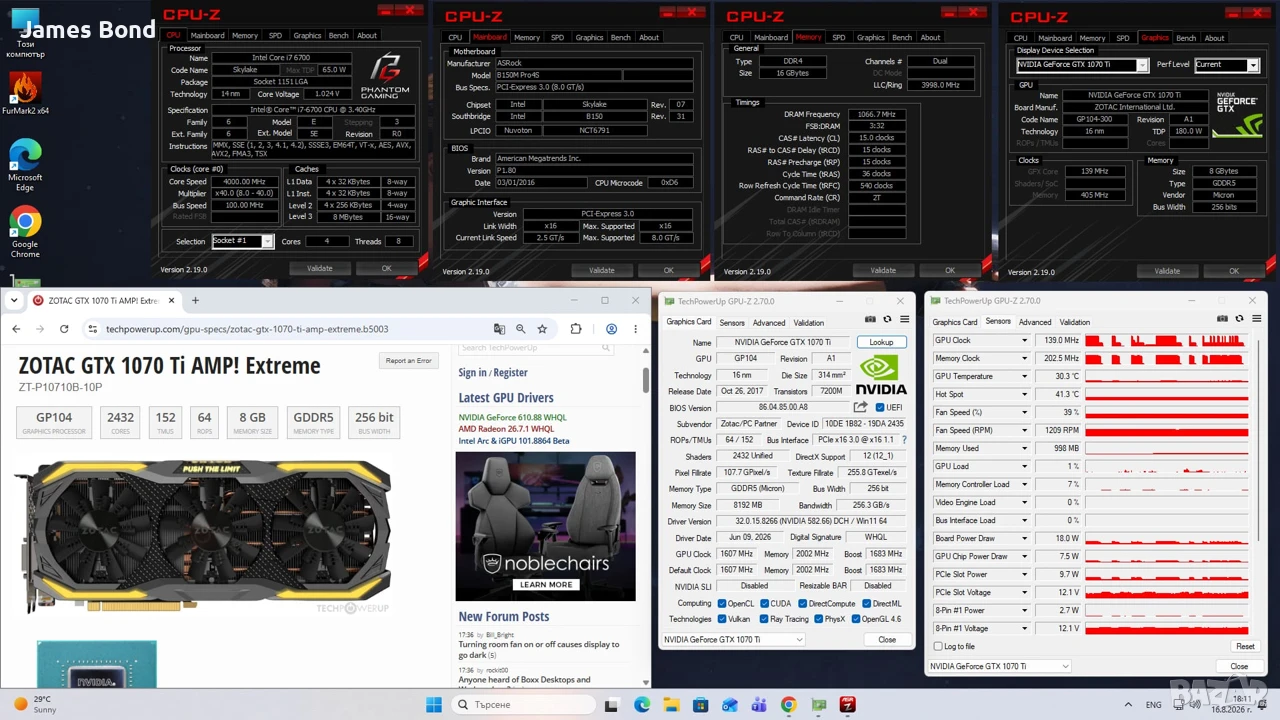Toggle the Ray Tracing checkbox
This screenshot has height=720, width=1280.
coord(764,619)
